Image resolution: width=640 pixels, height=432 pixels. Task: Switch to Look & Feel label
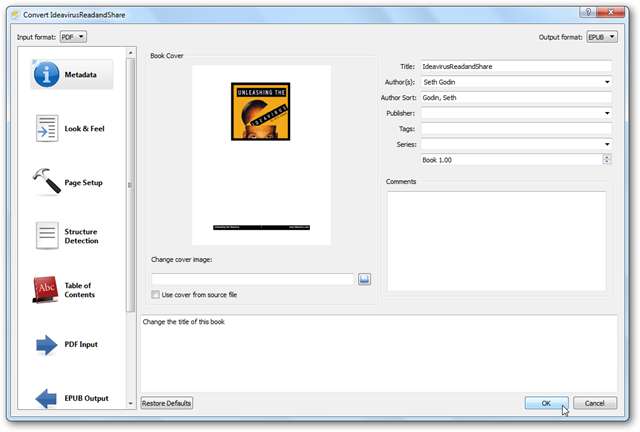(x=84, y=129)
